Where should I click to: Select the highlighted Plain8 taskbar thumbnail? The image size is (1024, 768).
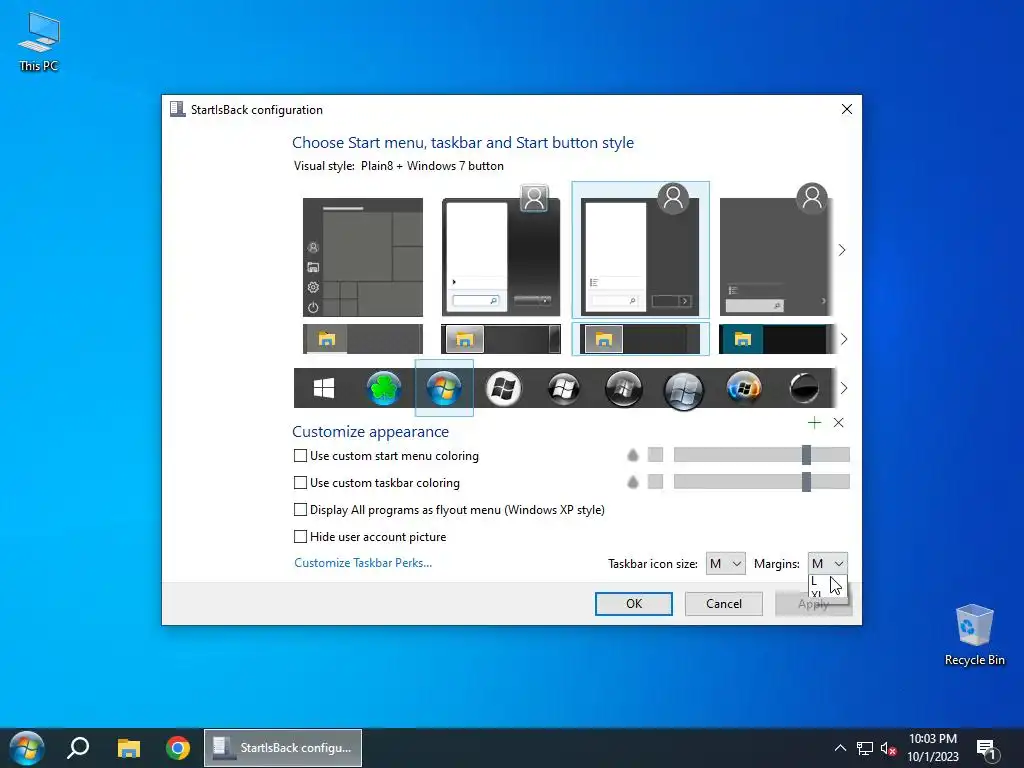coord(640,339)
